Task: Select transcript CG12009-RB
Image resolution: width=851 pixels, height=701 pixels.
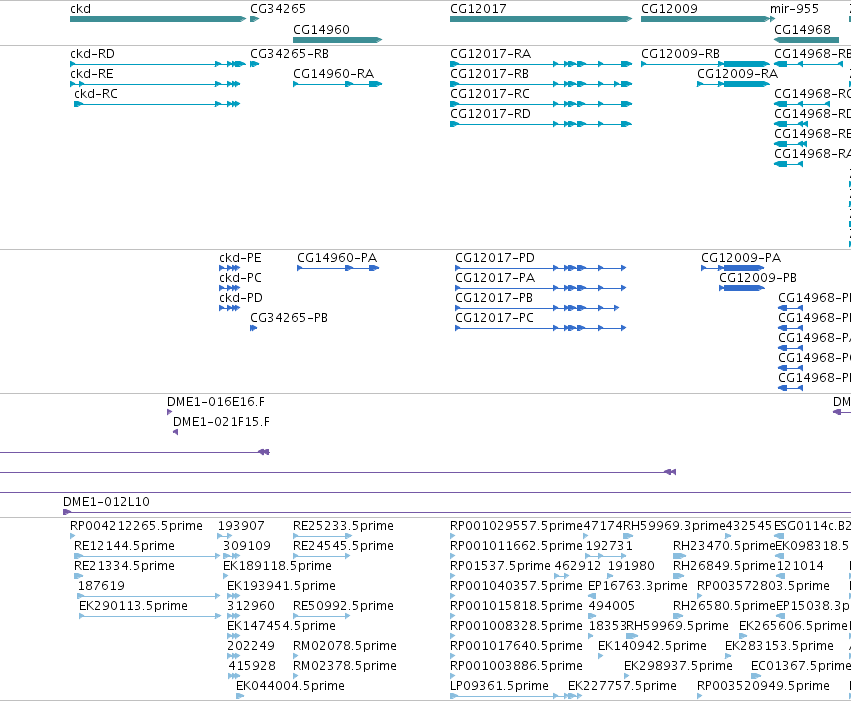Action: tap(681, 54)
